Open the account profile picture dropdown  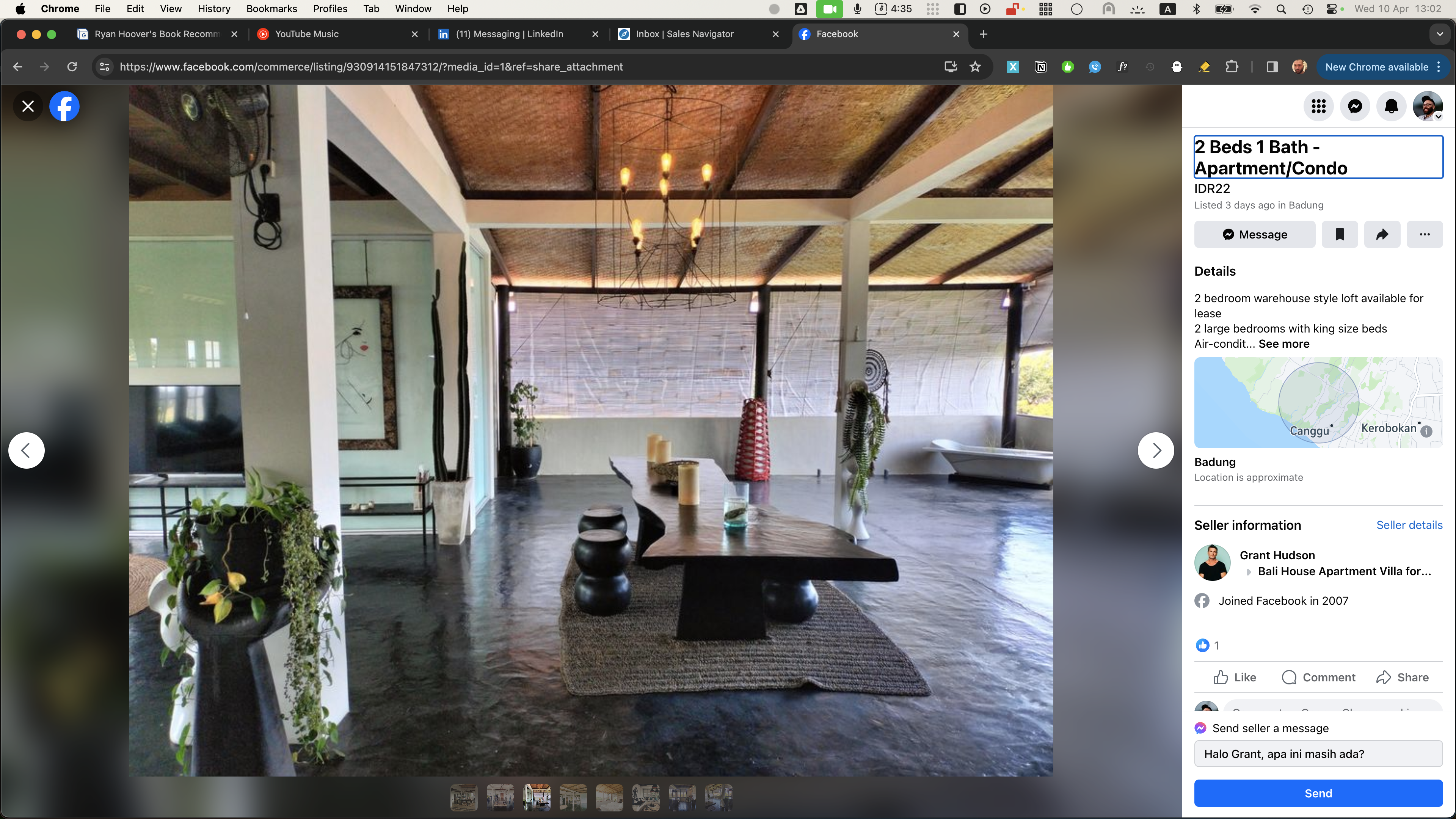1427,106
